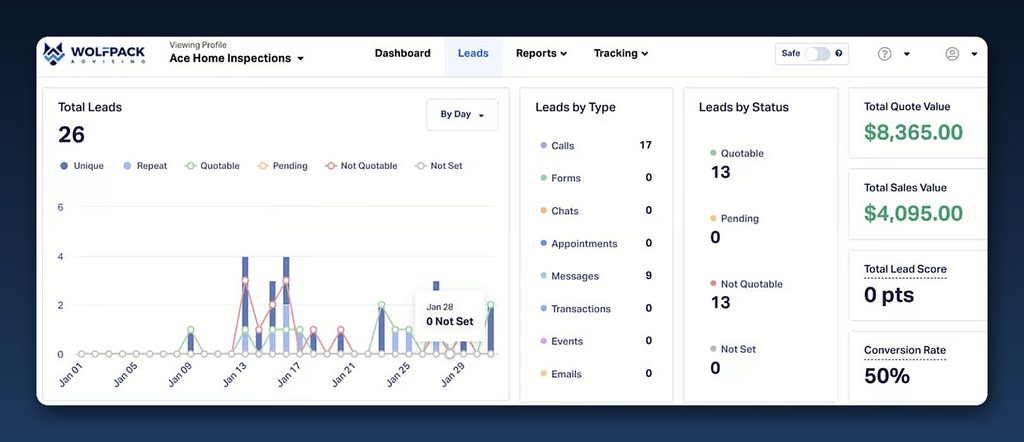Toggle the Not Quotable series in legend
Screen dimensions: 1024x442
click(x=361, y=166)
